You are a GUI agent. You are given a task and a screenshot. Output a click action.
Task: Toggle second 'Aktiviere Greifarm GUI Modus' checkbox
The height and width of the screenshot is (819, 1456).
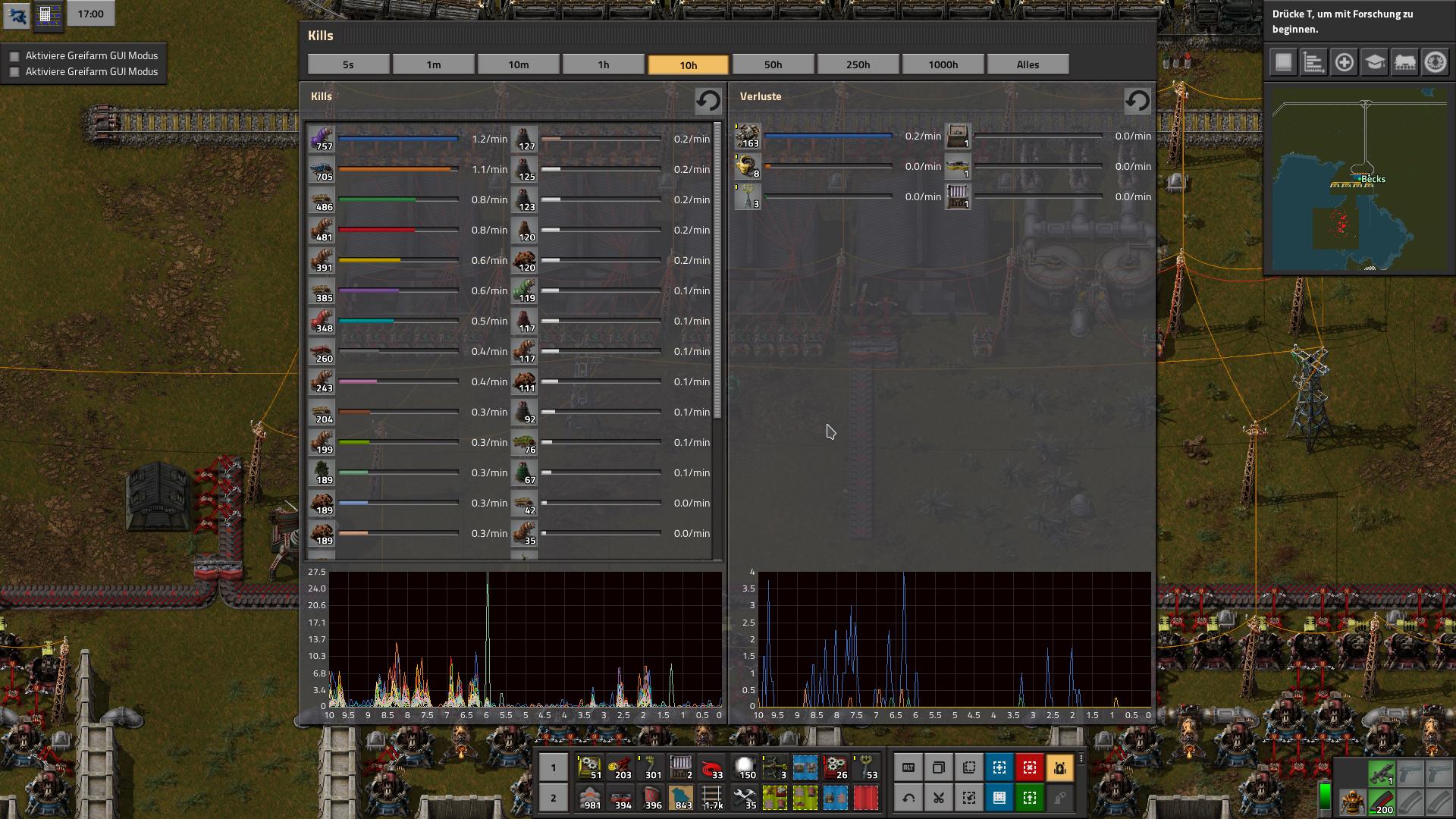14,72
